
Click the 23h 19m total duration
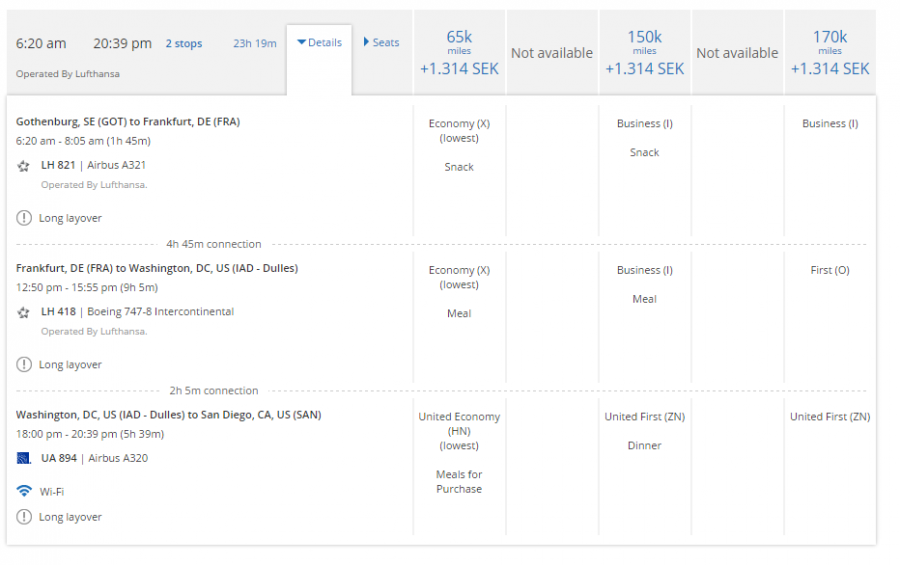(x=255, y=44)
